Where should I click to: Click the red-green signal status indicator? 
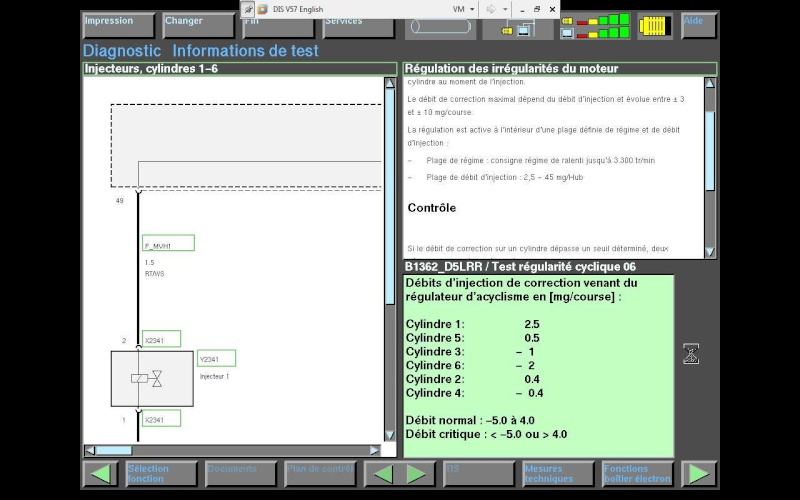coord(595,26)
